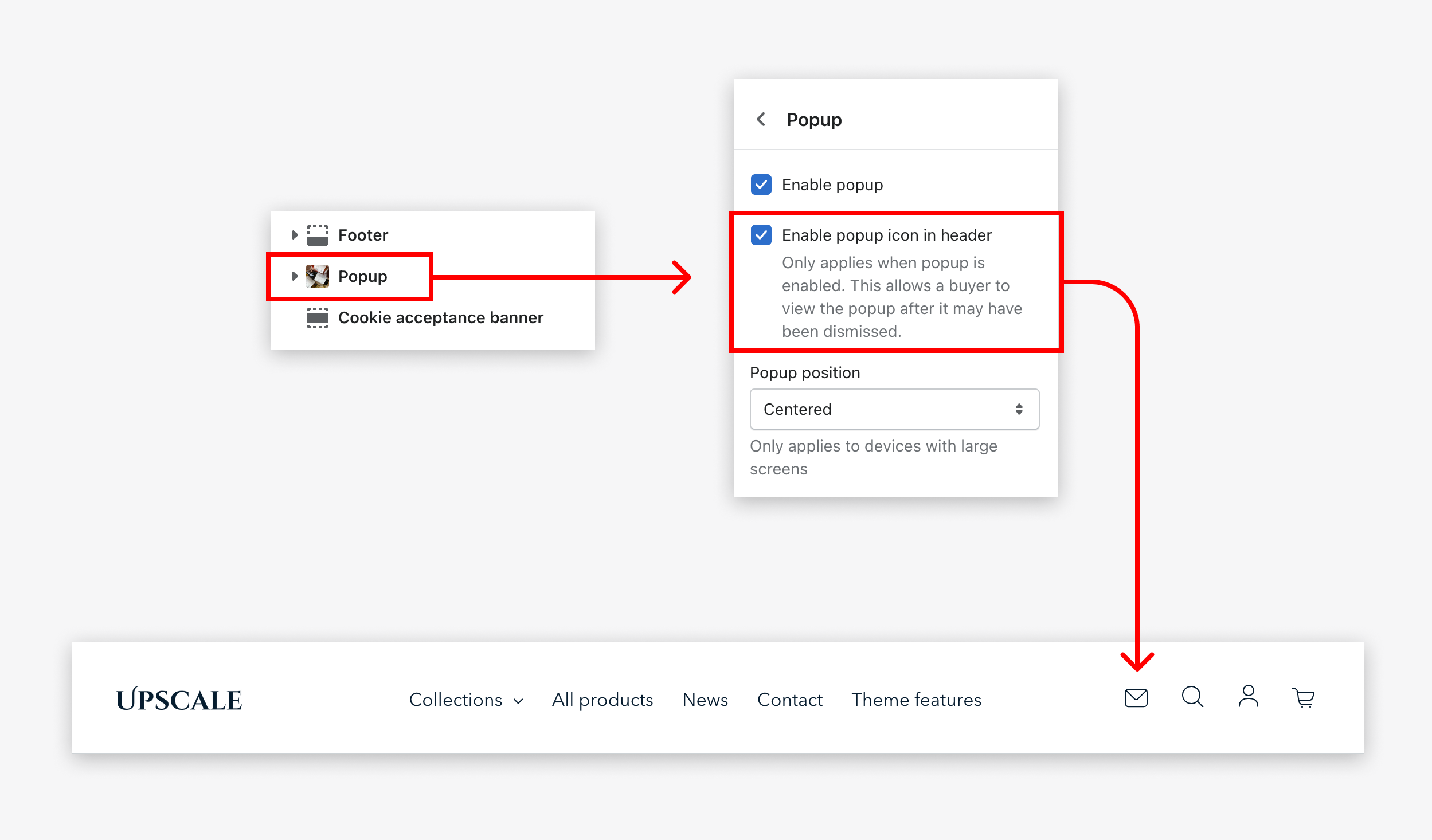Click the Cookie acceptance banner icon
Viewport: 1432px width, 840px height.
point(317,317)
